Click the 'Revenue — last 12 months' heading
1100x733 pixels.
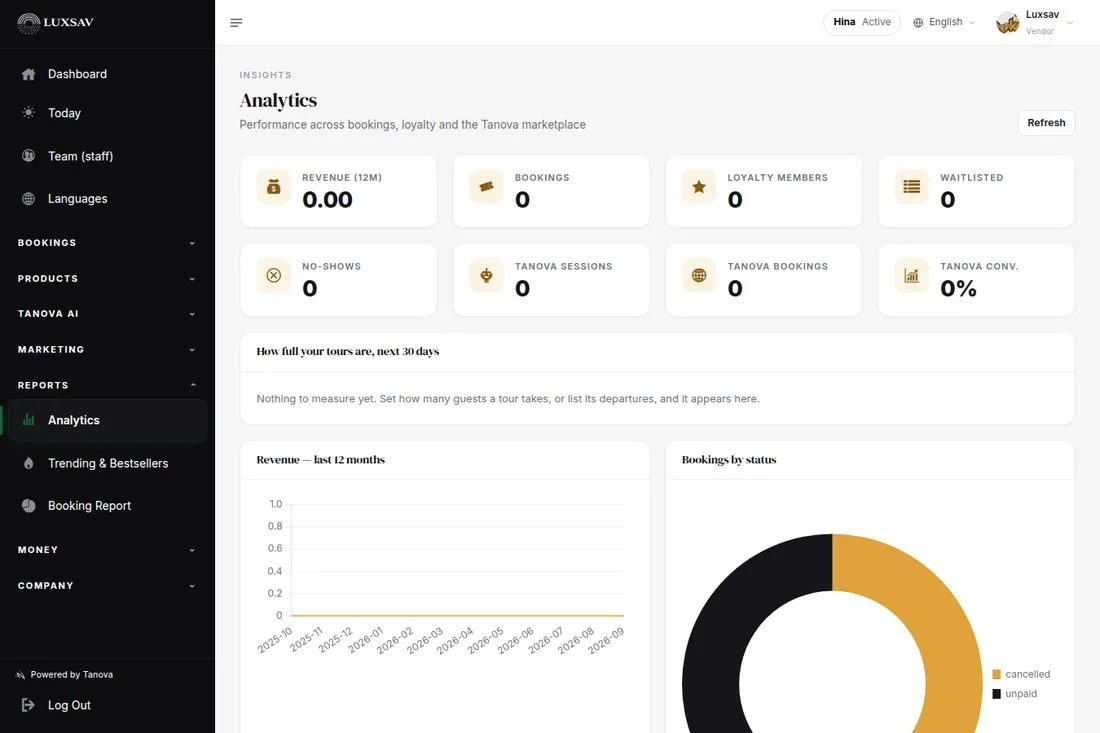(321, 459)
